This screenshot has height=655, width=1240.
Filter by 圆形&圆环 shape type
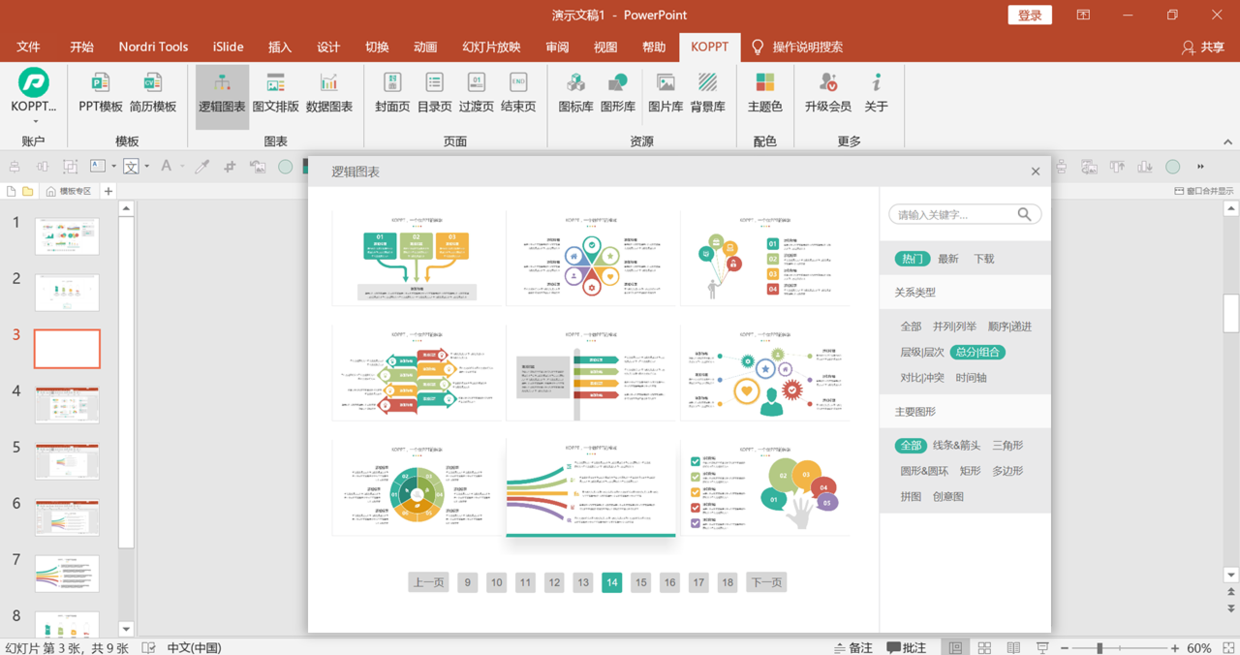925,471
